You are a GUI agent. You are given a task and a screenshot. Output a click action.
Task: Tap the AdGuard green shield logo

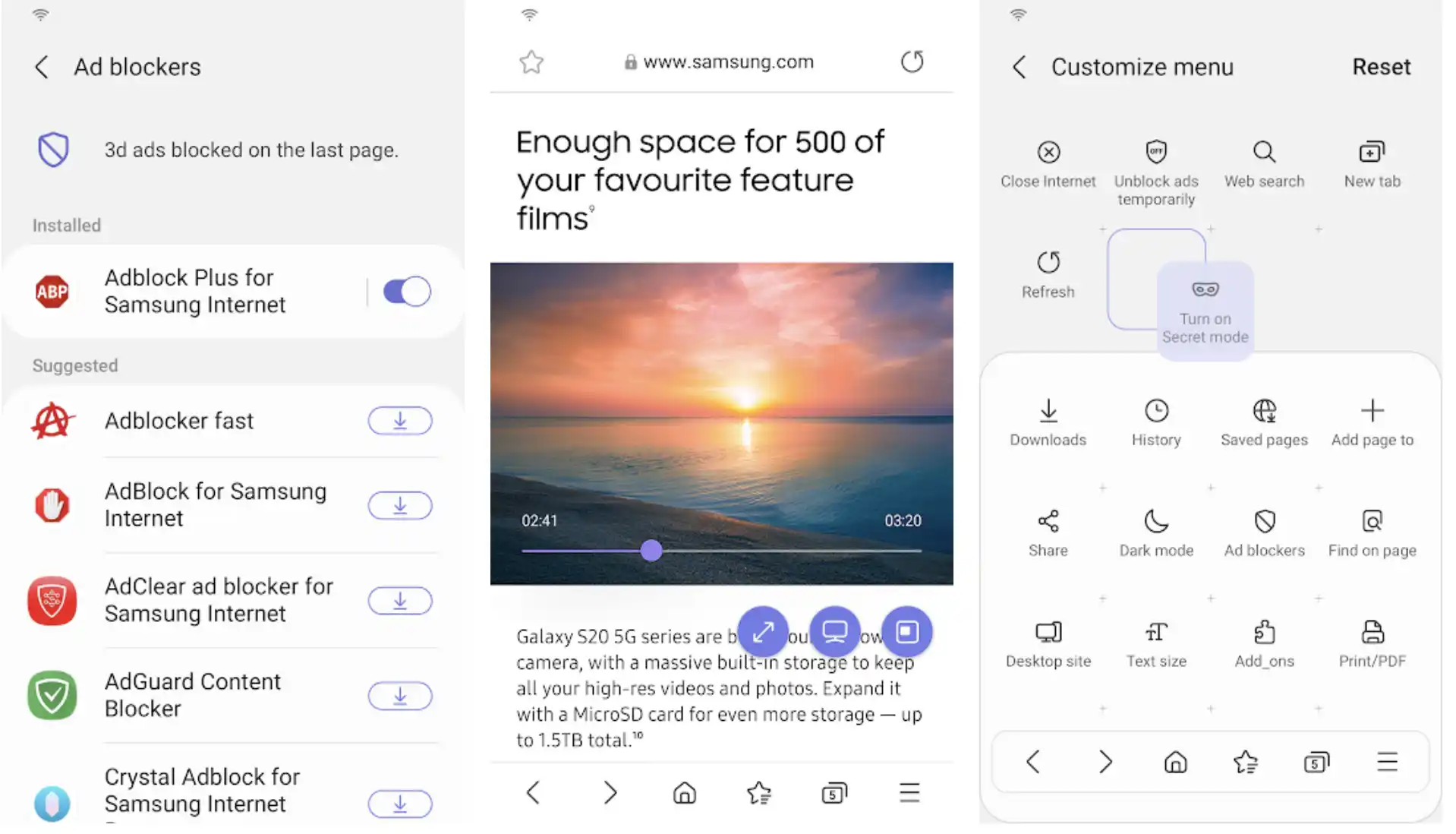click(x=52, y=695)
